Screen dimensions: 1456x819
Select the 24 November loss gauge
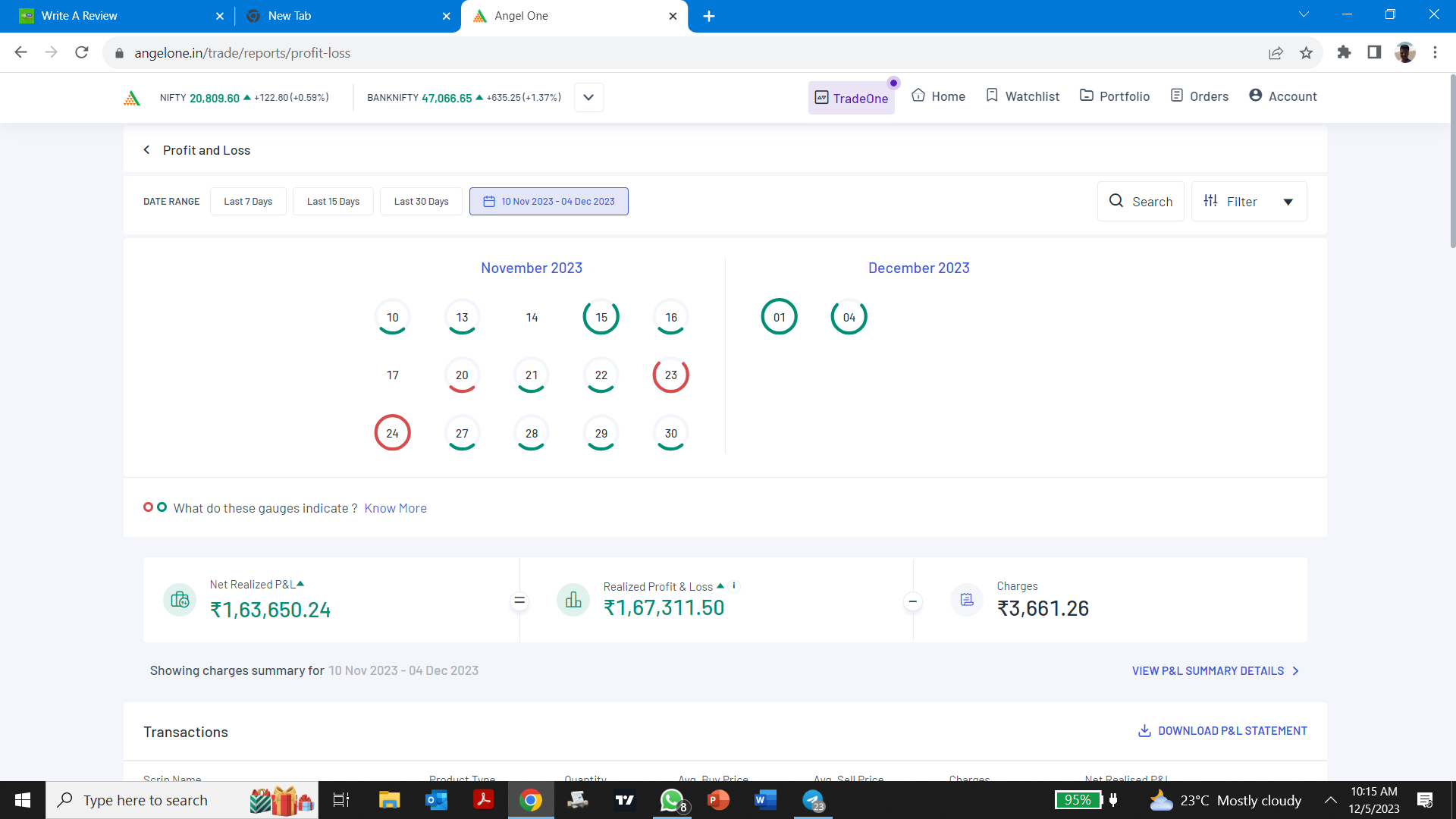(x=392, y=433)
